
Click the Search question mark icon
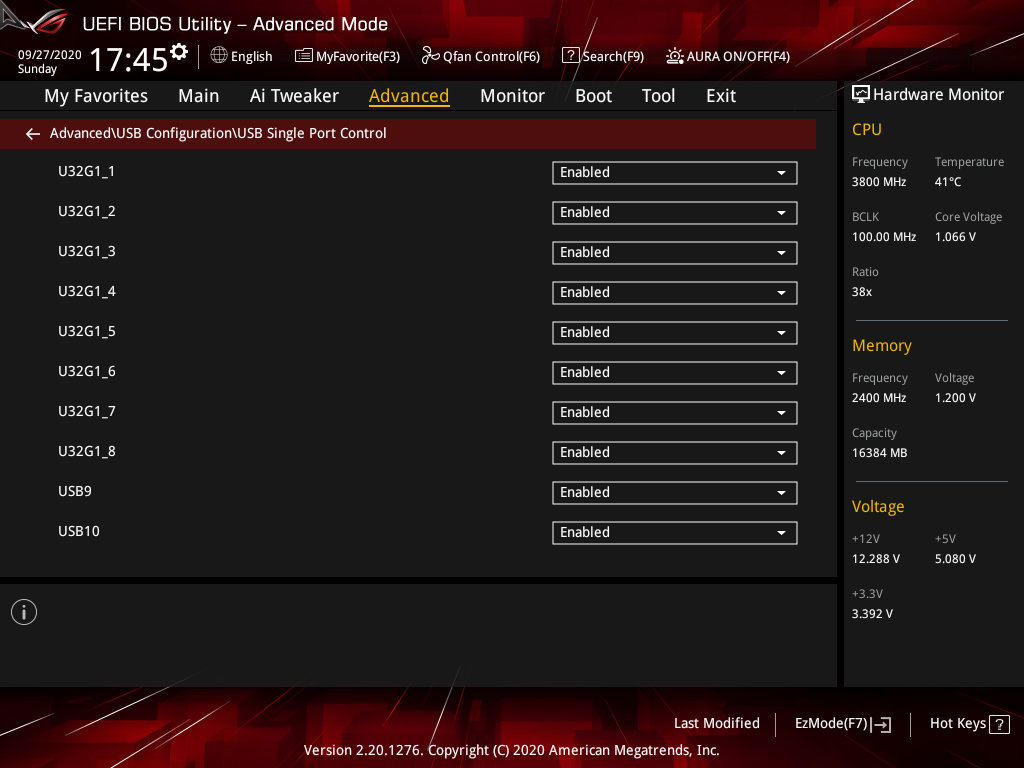(570, 56)
